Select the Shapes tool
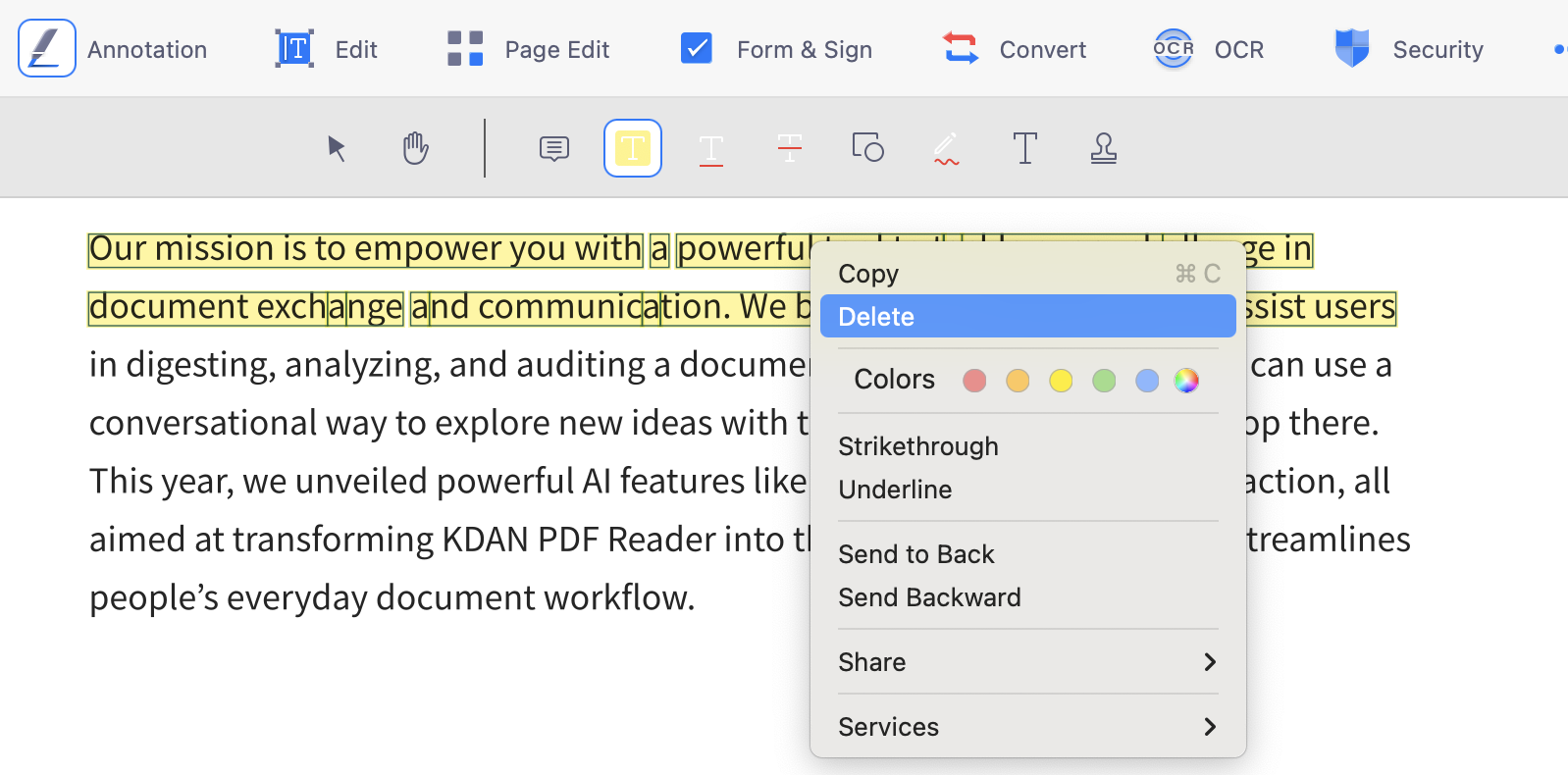Screen dimensions: 1568x775 click(x=868, y=147)
